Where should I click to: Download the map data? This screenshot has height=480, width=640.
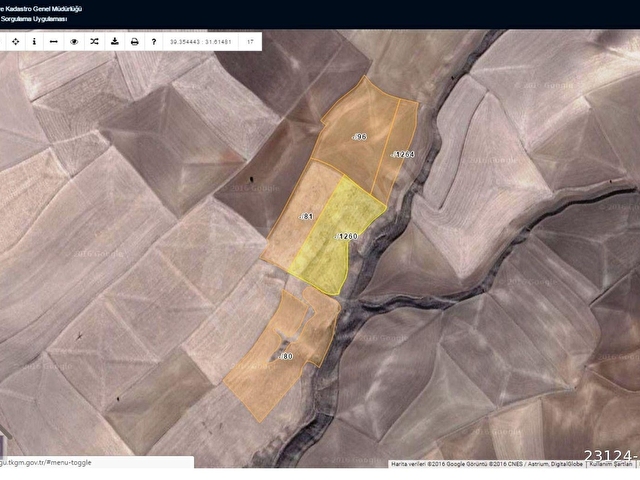[115, 42]
